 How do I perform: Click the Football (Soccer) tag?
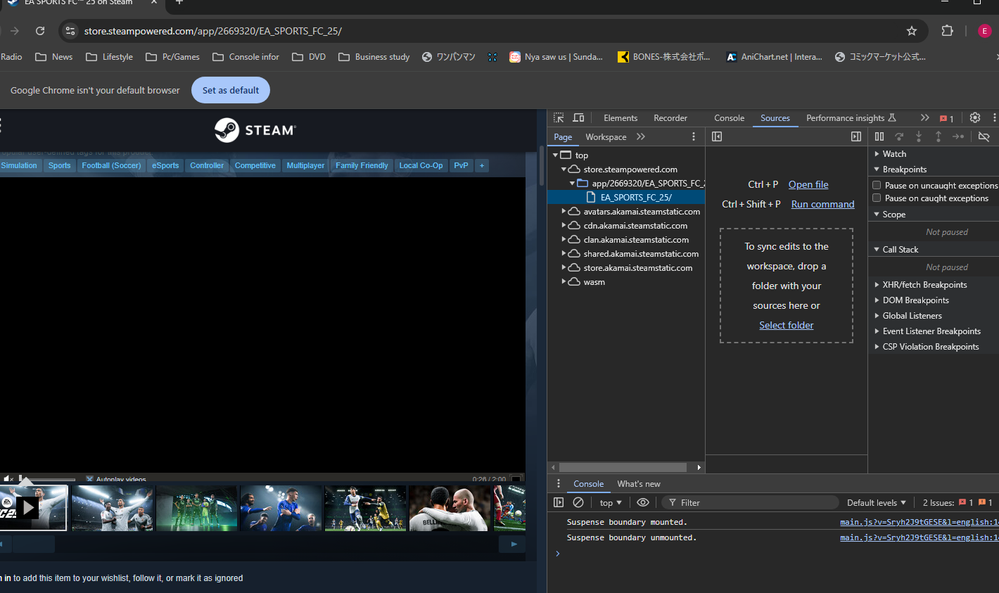[111, 166]
